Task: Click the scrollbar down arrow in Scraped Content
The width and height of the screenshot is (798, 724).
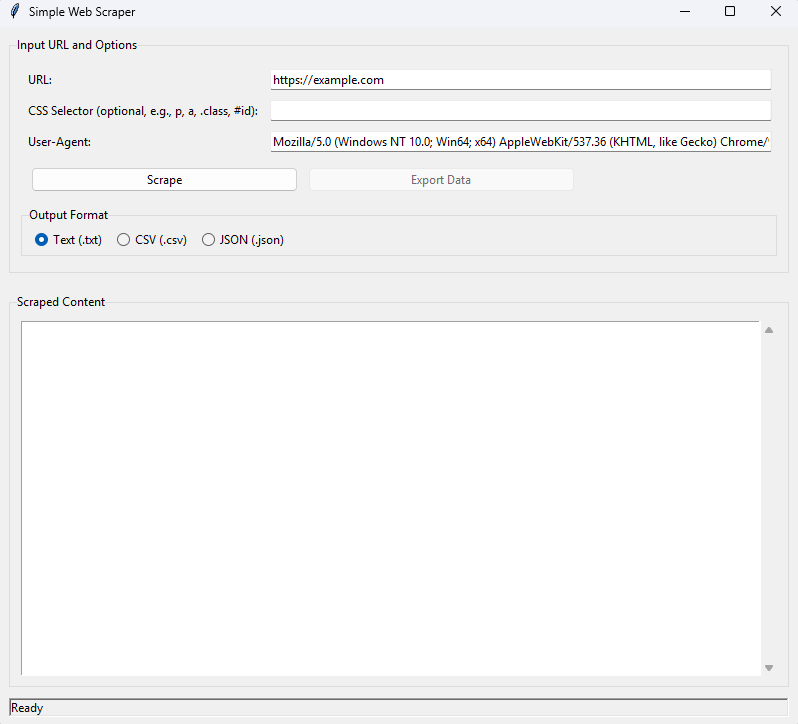Action: 769,667
